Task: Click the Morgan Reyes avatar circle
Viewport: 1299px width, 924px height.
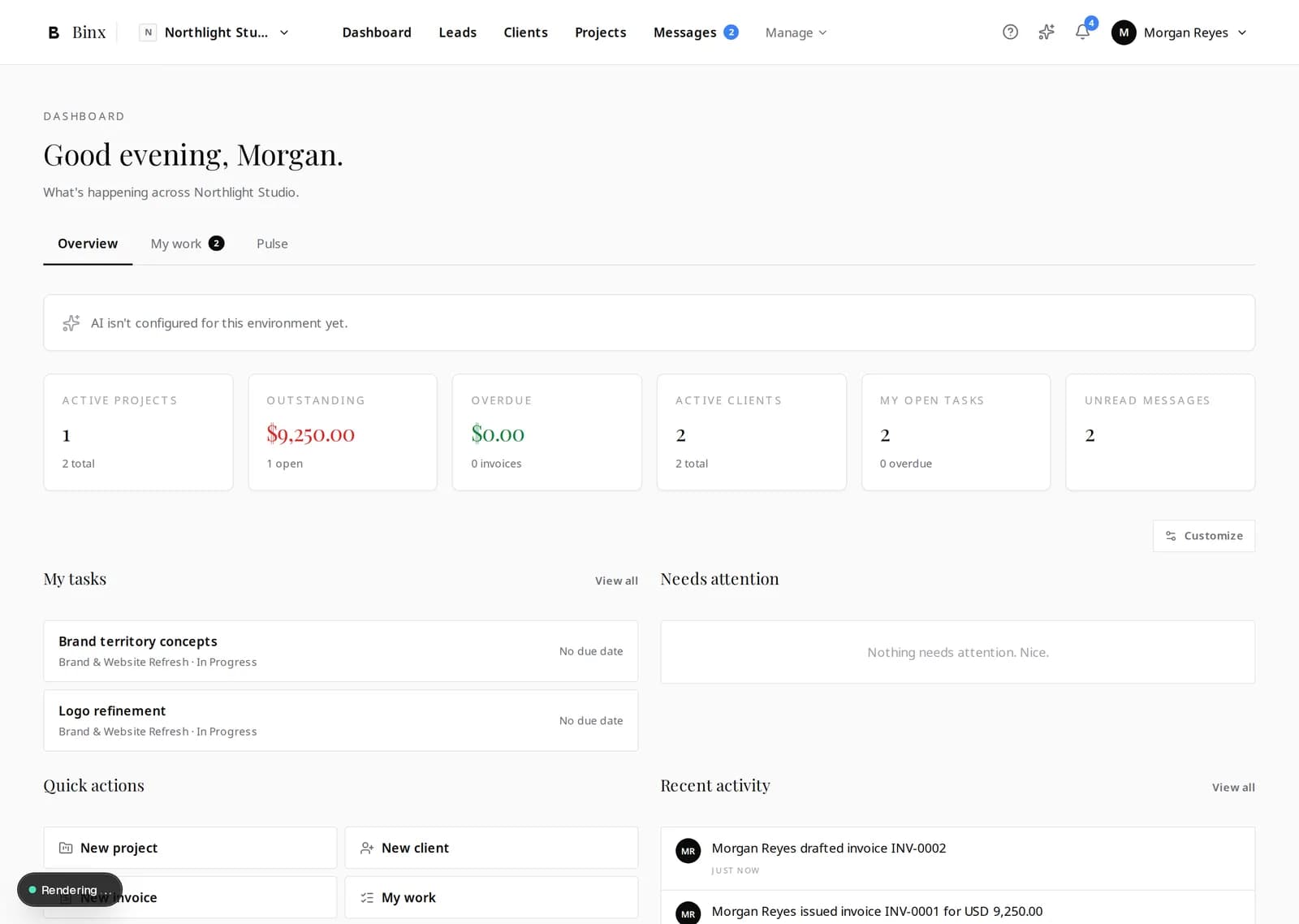Action: point(1124,32)
